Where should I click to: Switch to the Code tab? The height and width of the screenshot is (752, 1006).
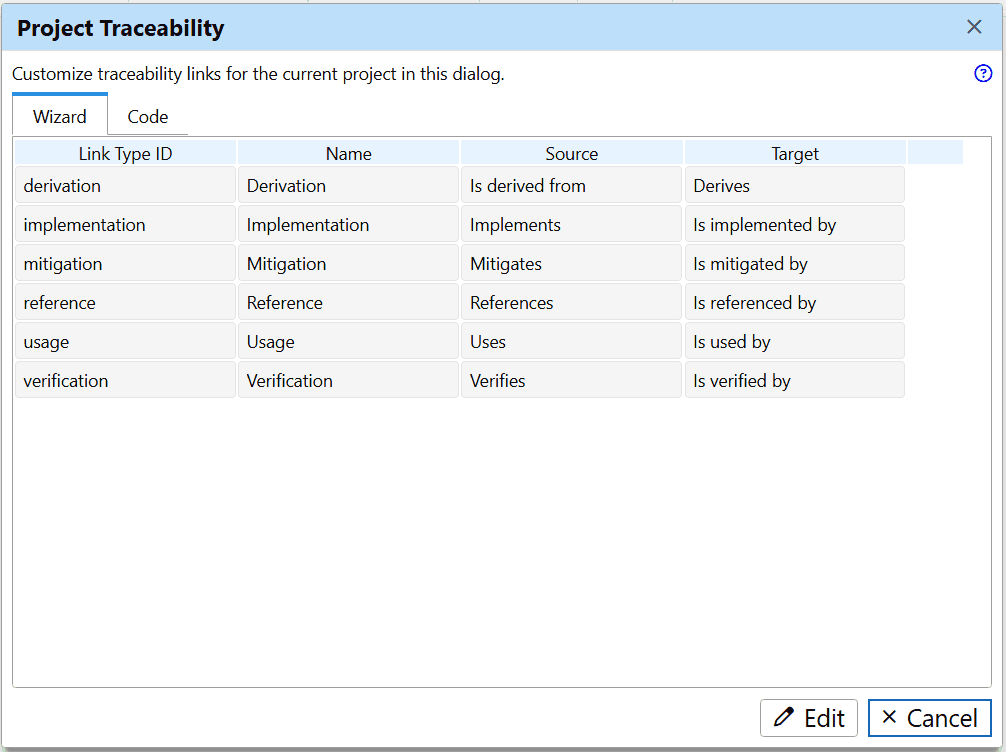tap(147, 116)
